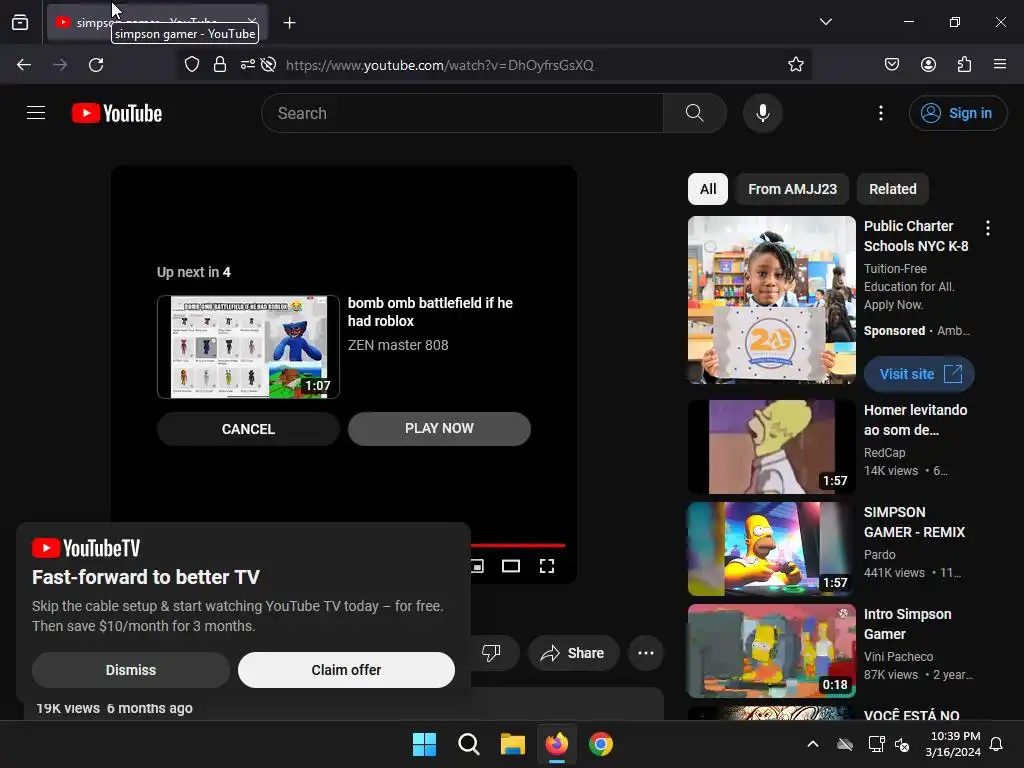1024x768 pixels.
Task: Focus the YouTube search field
Action: click(x=462, y=113)
